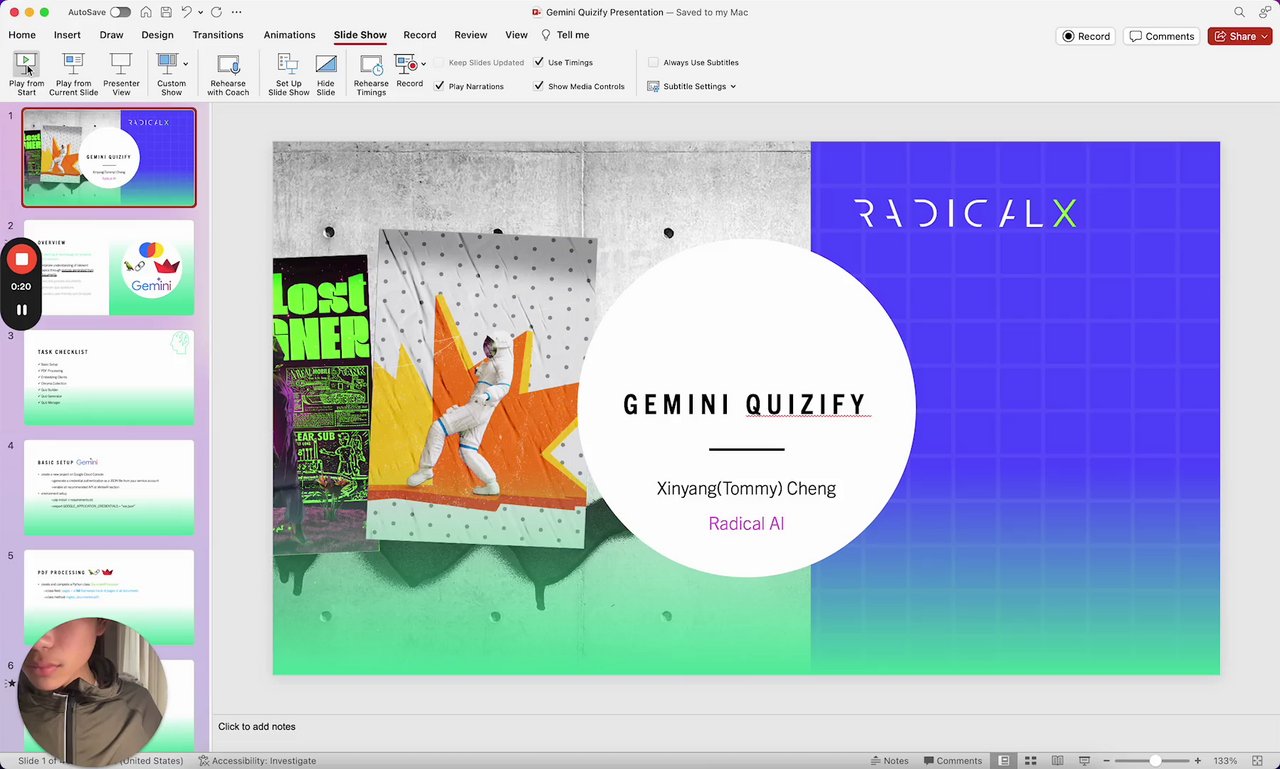
Task: Select slide 1 thumbnail
Action: click(x=109, y=158)
